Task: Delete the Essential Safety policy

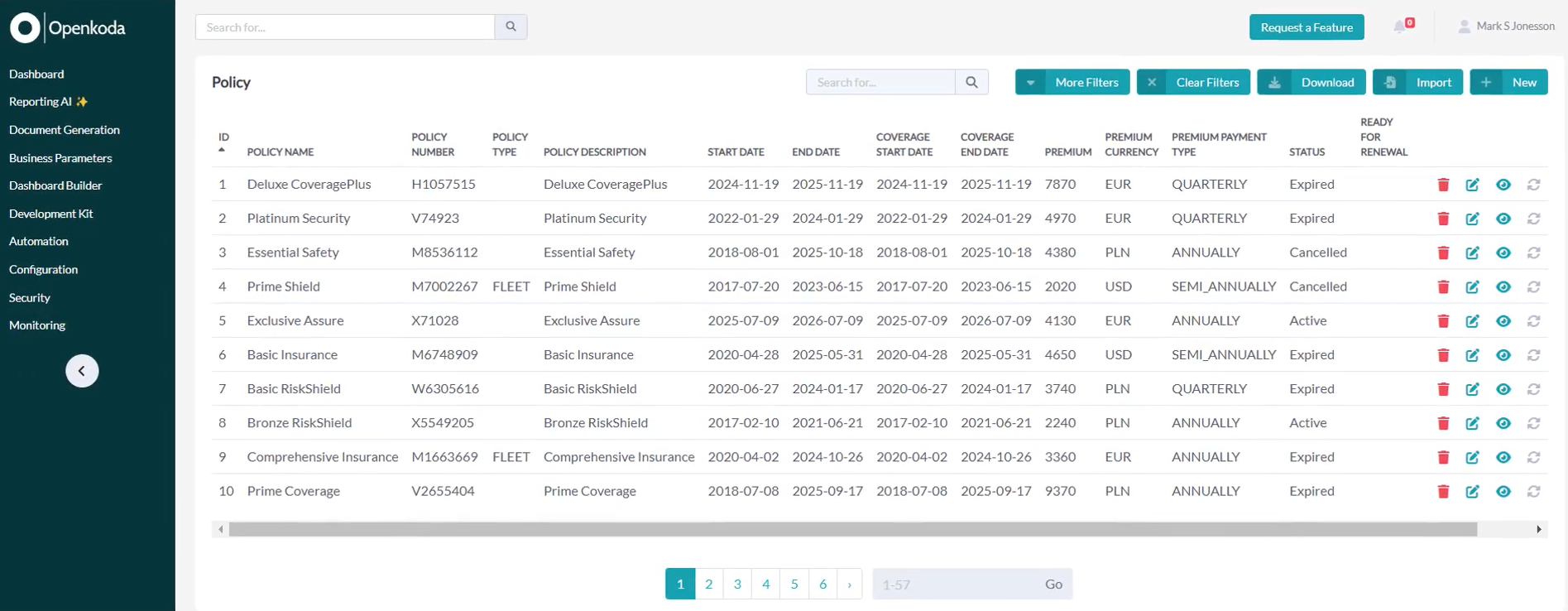Action: [1443, 253]
